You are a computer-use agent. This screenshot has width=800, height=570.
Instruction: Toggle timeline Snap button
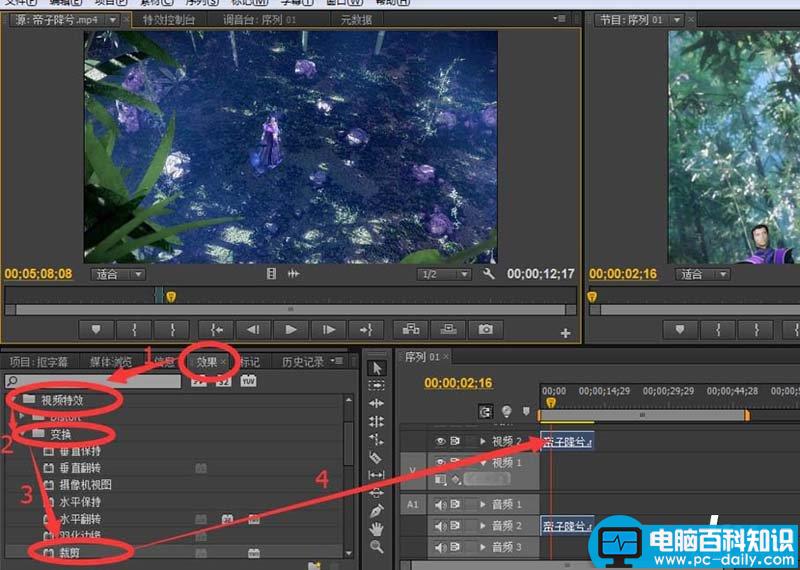click(x=486, y=411)
